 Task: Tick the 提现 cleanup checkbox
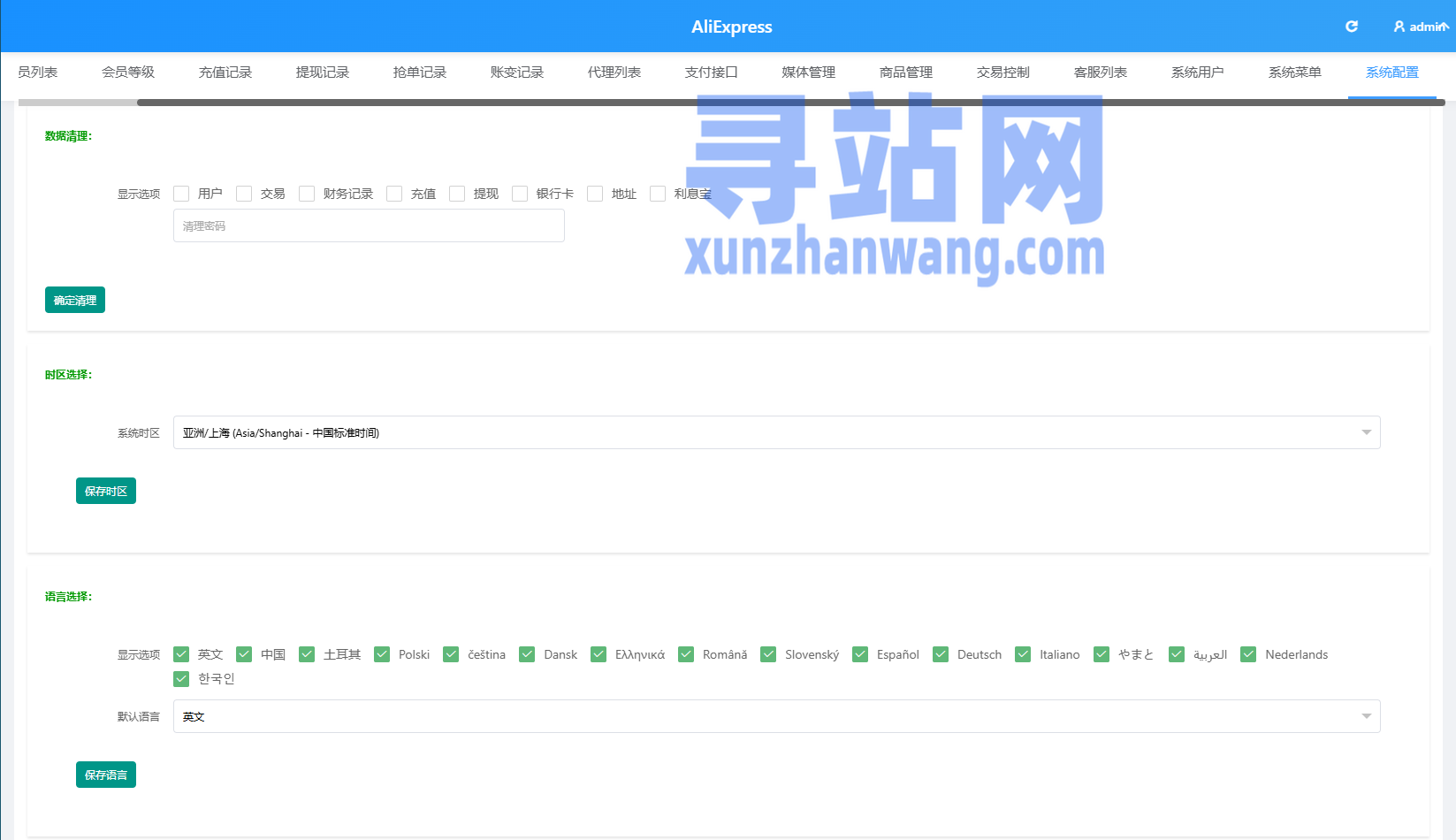(457, 194)
